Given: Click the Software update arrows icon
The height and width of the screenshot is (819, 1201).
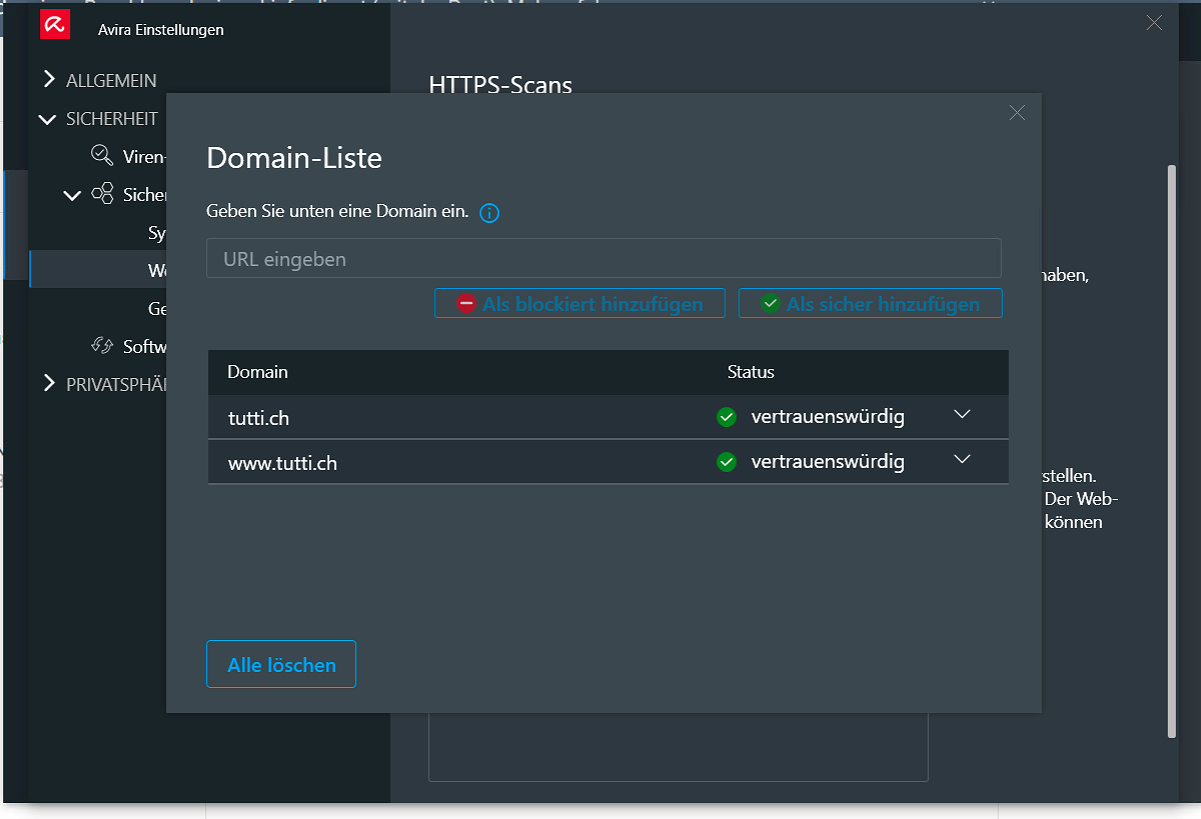Looking at the screenshot, I should point(102,346).
